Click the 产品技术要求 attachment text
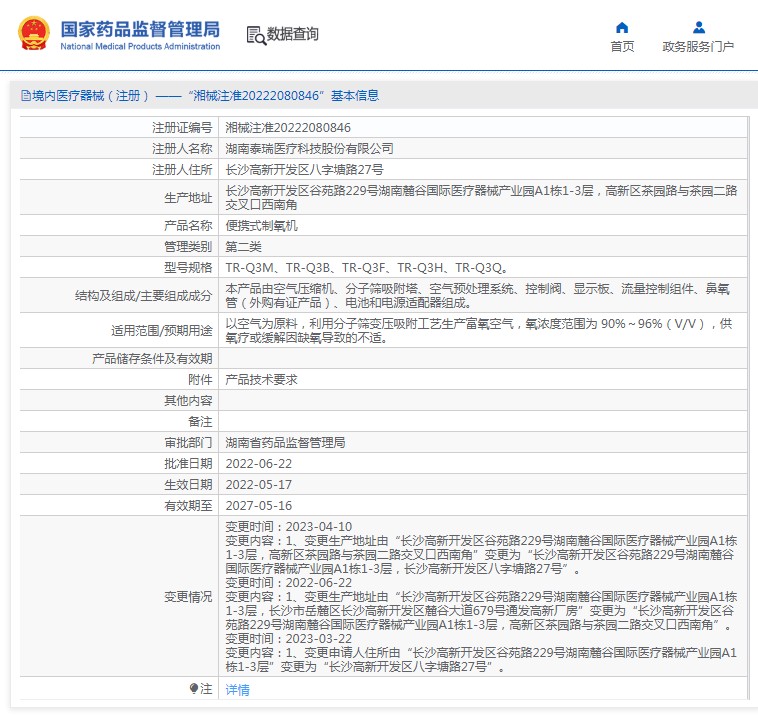758x718 pixels. tap(262, 380)
